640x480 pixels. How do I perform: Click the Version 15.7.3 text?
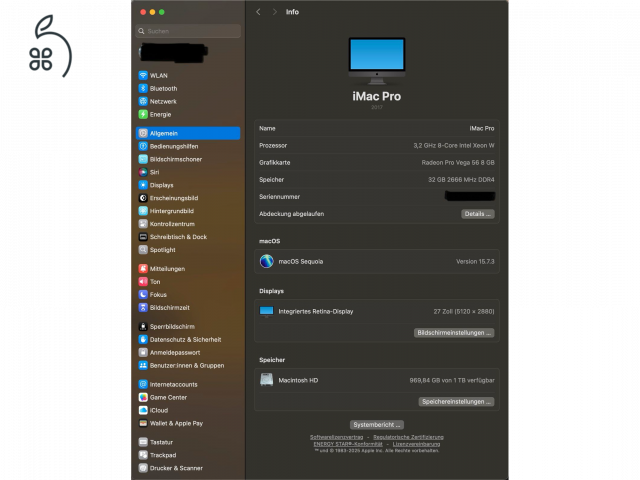coord(475,262)
